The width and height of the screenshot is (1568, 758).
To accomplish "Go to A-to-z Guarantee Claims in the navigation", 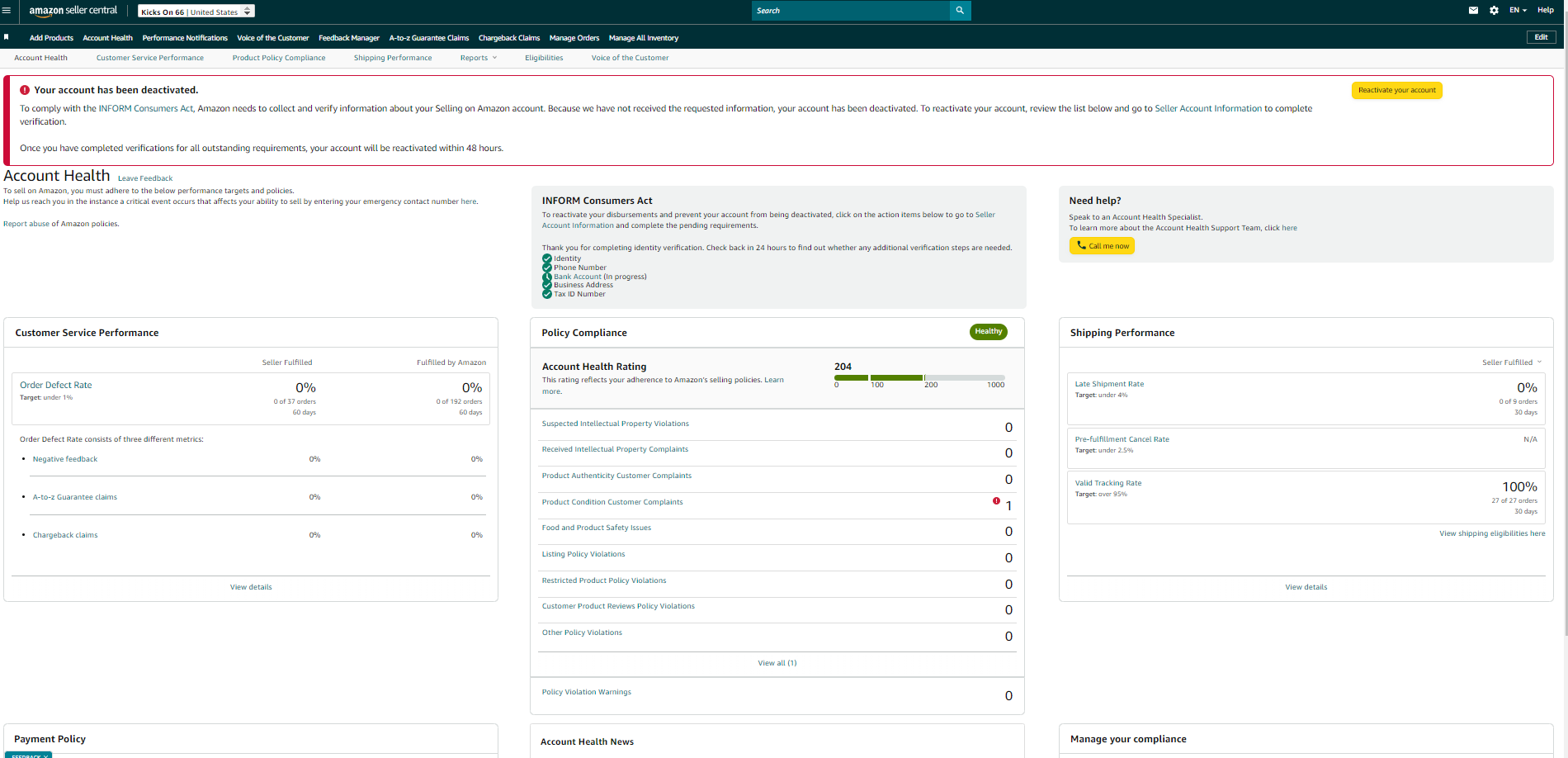I will pos(429,38).
